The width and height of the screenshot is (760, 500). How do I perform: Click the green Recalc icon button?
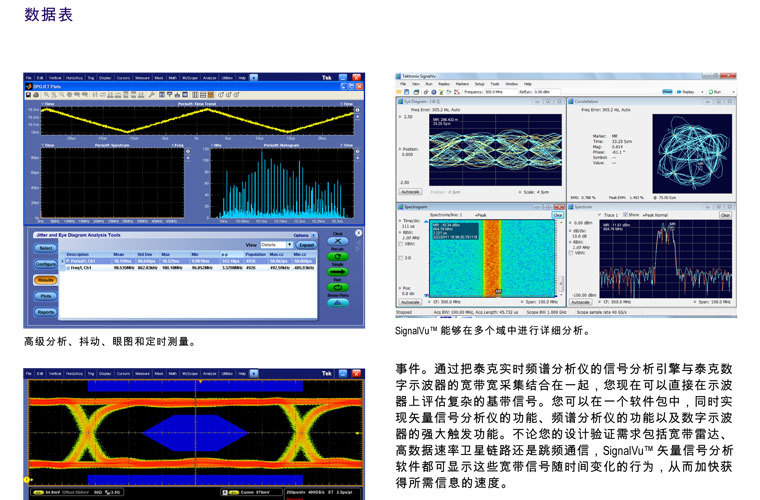point(338,256)
